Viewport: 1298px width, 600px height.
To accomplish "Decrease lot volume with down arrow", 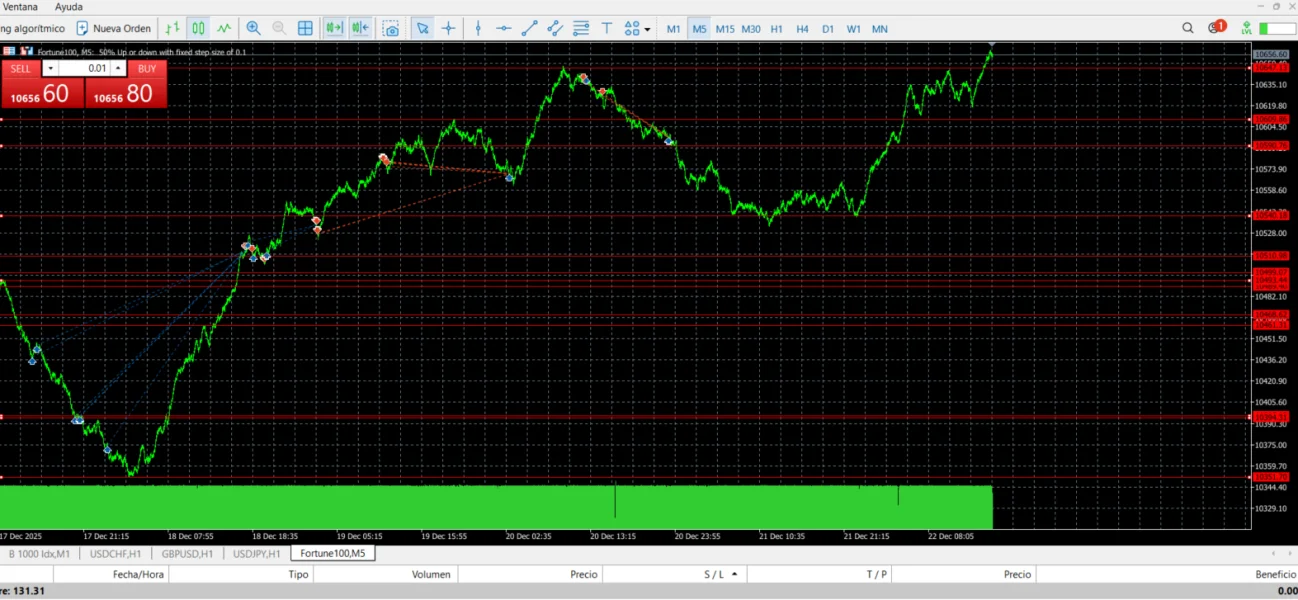I will click(x=50, y=69).
